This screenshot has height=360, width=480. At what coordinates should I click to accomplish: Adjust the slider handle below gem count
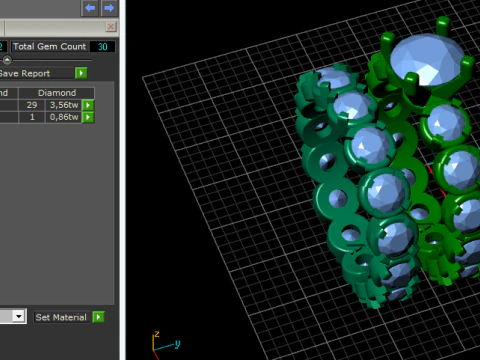click(7, 60)
